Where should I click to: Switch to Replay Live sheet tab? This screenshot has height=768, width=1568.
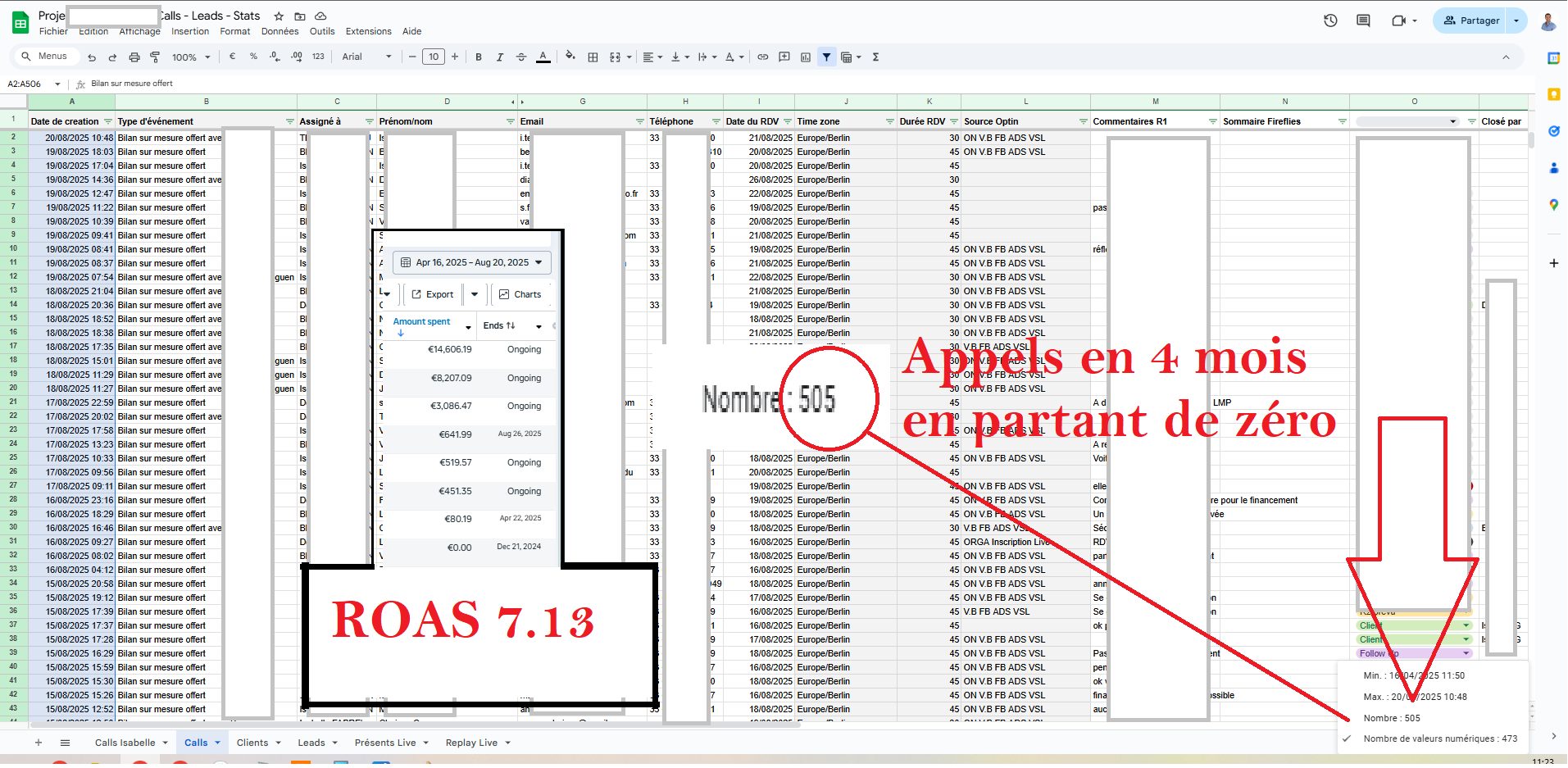(478, 743)
